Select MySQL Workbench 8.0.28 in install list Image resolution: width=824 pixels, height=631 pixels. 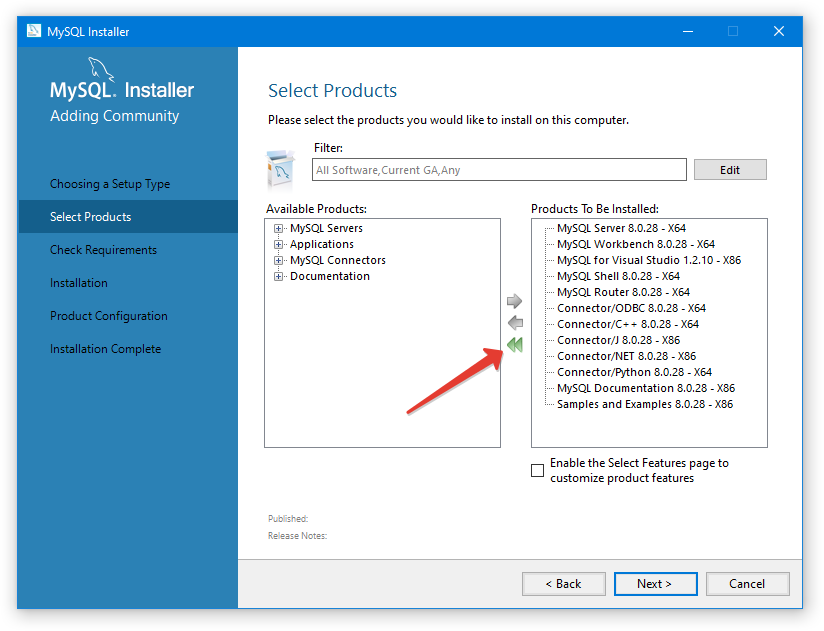635,244
